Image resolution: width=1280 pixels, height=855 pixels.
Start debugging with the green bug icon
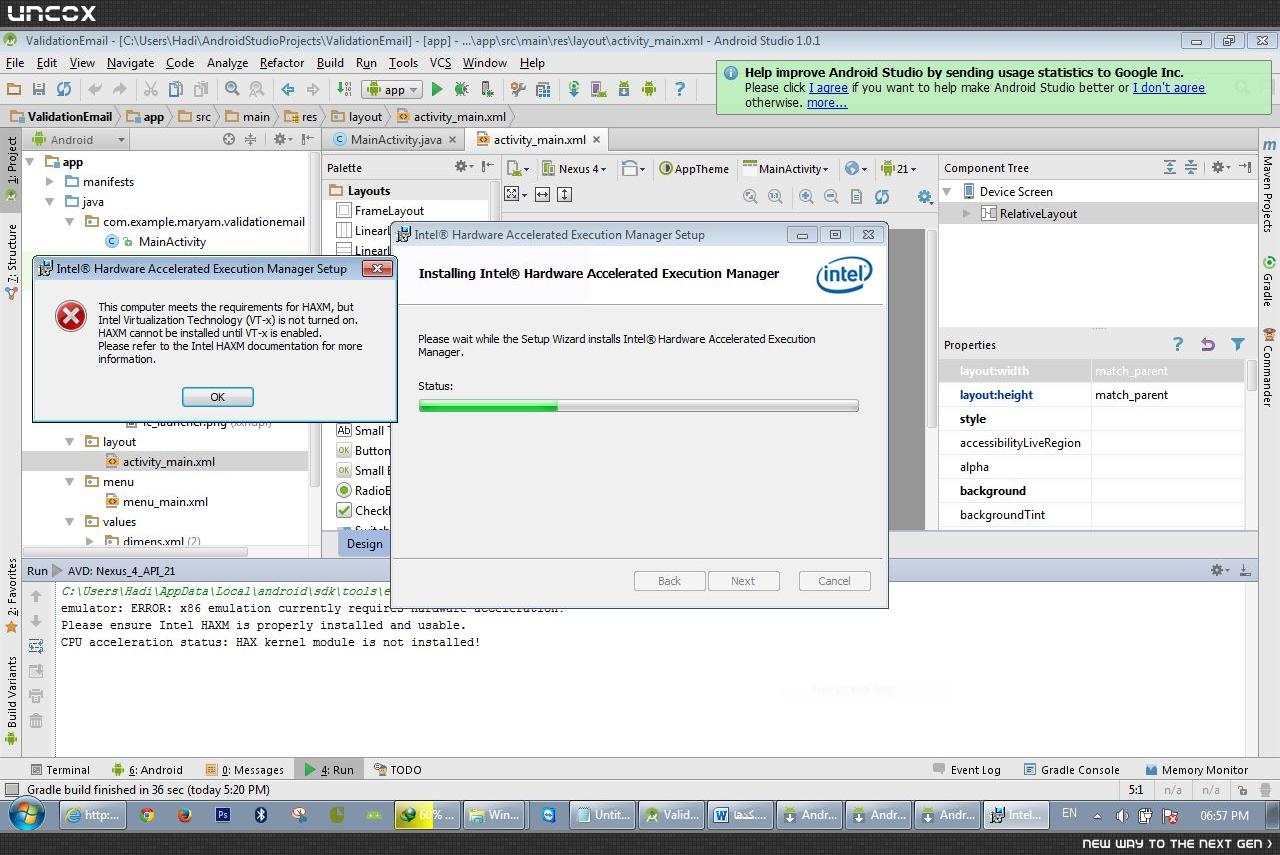click(x=461, y=89)
